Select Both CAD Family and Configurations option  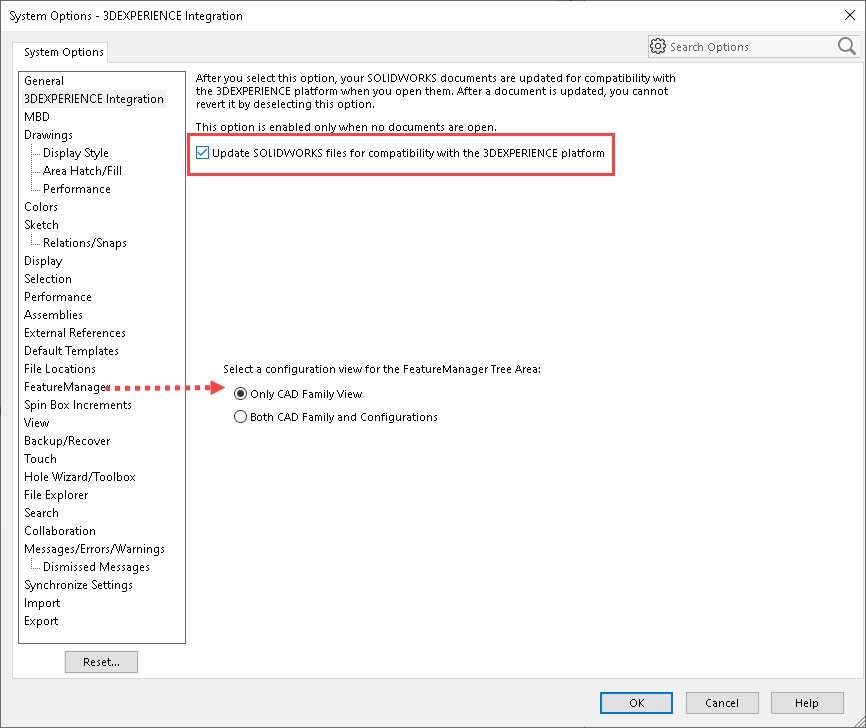[240, 417]
